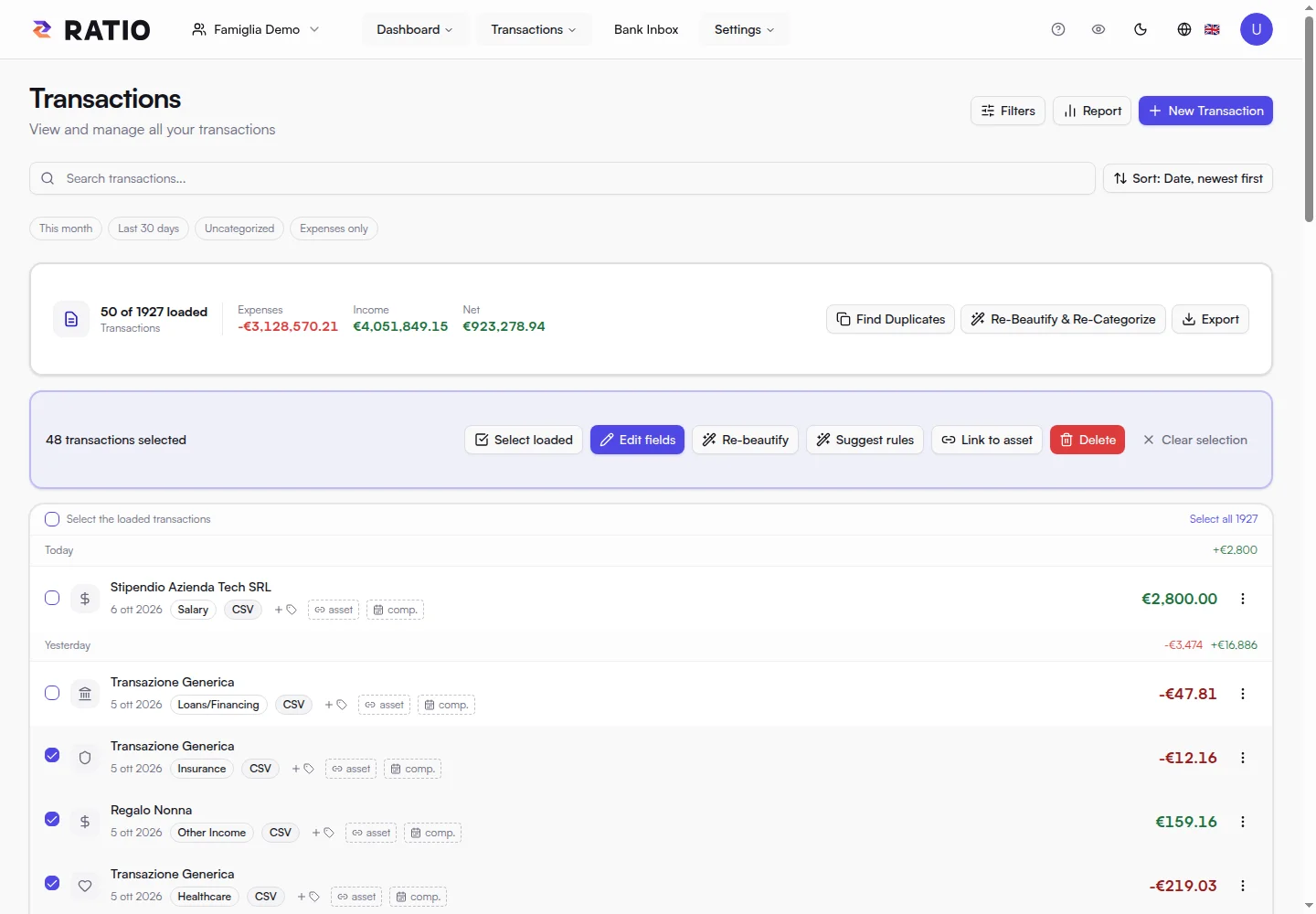Go to Bank Inbox

coord(646,29)
